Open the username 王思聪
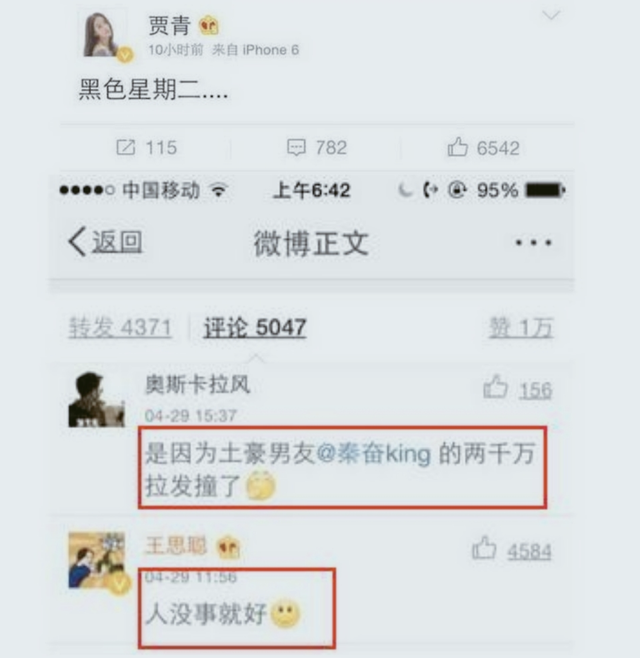 [176, 546]
